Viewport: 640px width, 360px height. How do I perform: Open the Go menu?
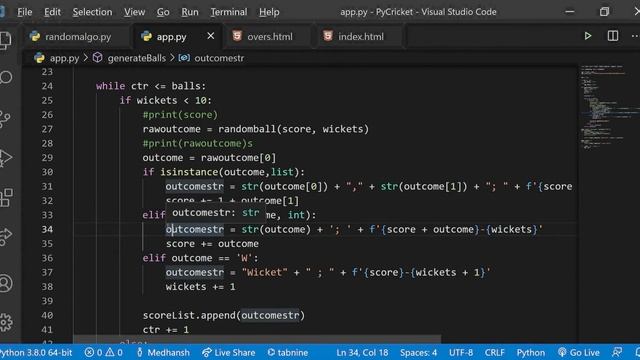pos(163,12)
